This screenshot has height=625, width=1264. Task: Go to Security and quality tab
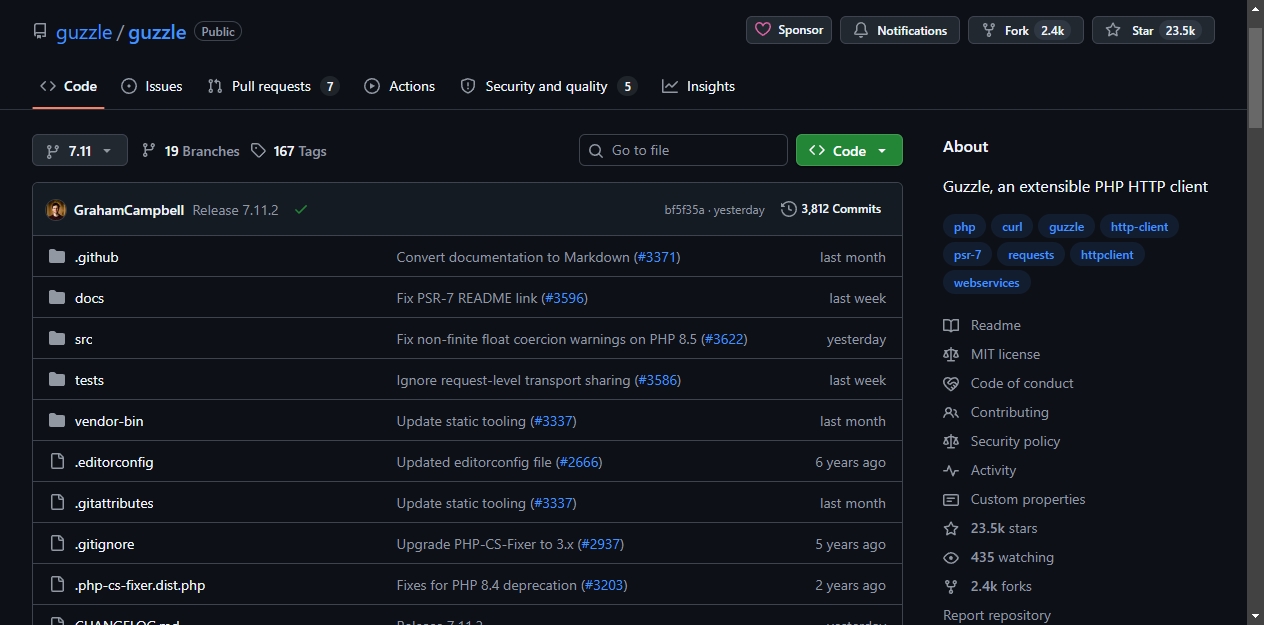(548, 86)
